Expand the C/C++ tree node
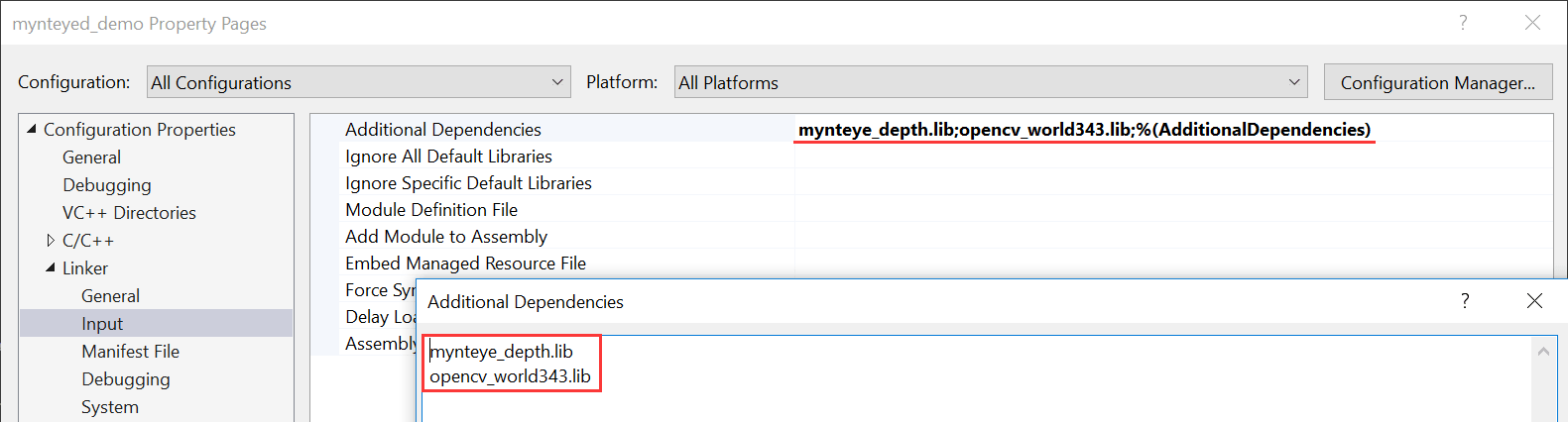Image resolution: width=1568 pixels, height=422 pixels. (51, 241)
